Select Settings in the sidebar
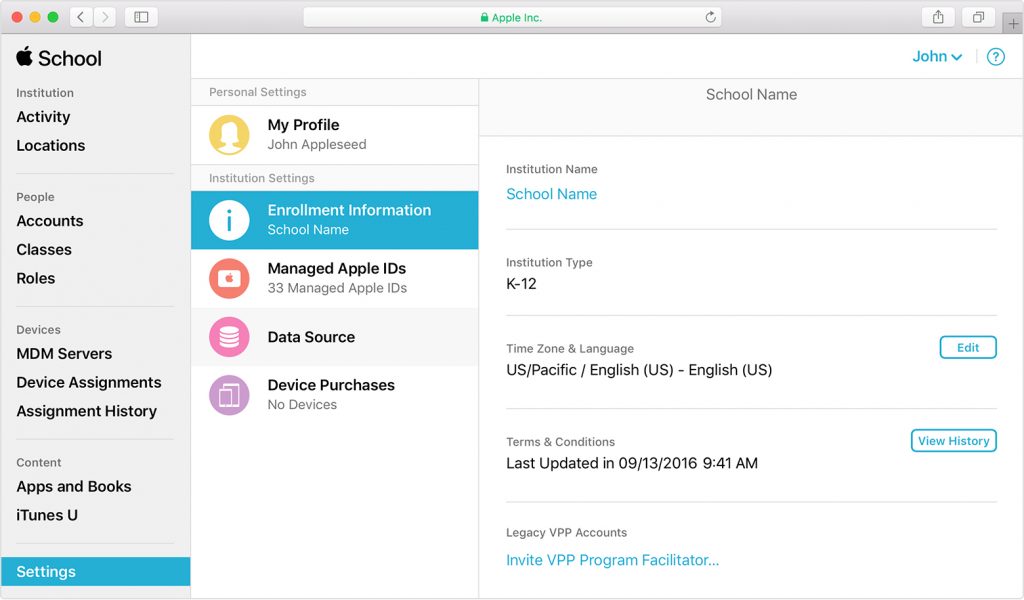 (x=95, y=571)
